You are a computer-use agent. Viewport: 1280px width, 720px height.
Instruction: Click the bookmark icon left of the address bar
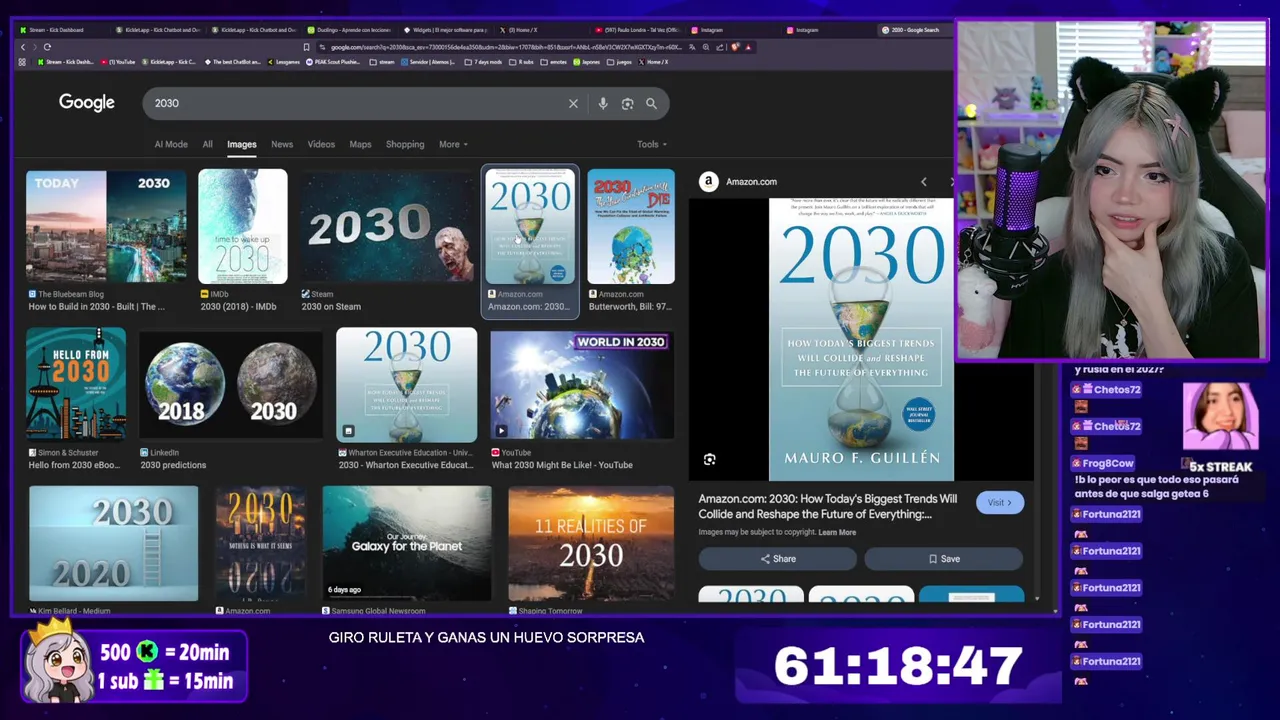point(306,47)
